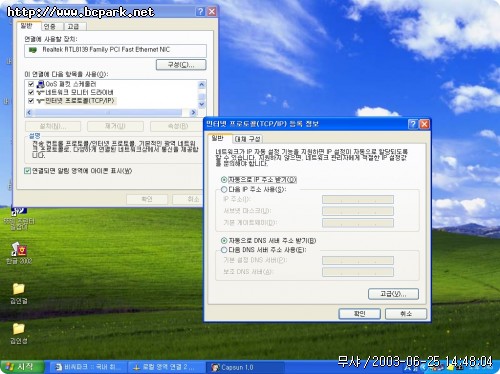Click the horizontal scrollbar thumb in component list
The width and height of the screenshot is (500, 374).
108,113
